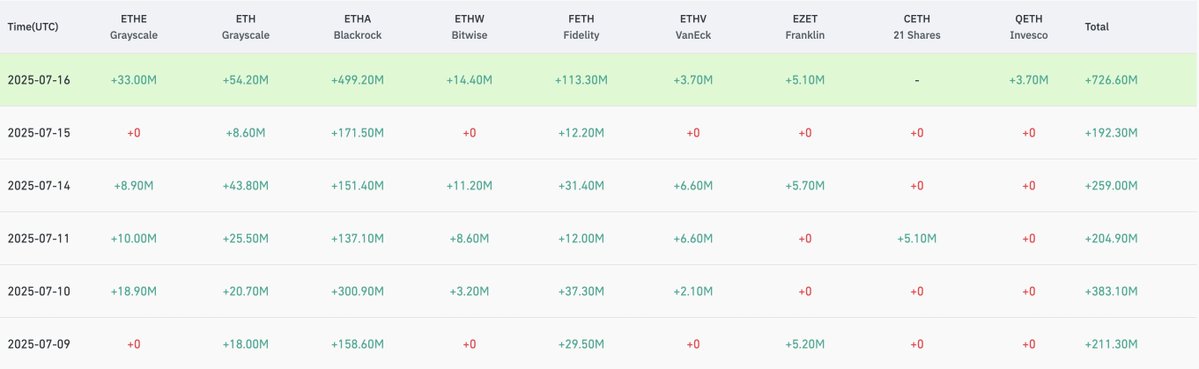Select the 2025-07-15 date cell
1199x369 pixels.
(x=39, y=133)
